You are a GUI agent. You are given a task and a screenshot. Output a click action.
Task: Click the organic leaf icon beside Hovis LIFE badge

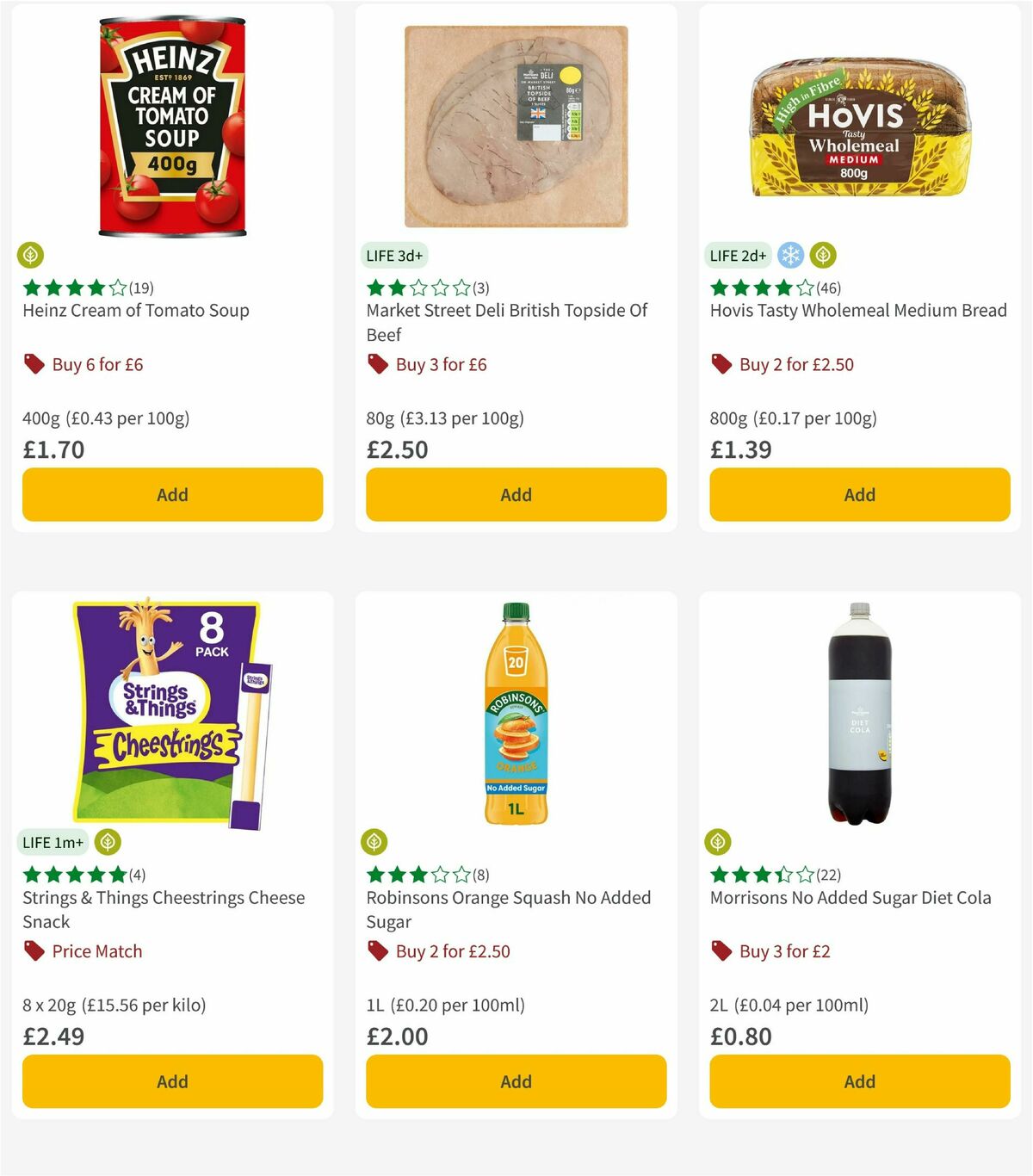[x=825, y=256]
